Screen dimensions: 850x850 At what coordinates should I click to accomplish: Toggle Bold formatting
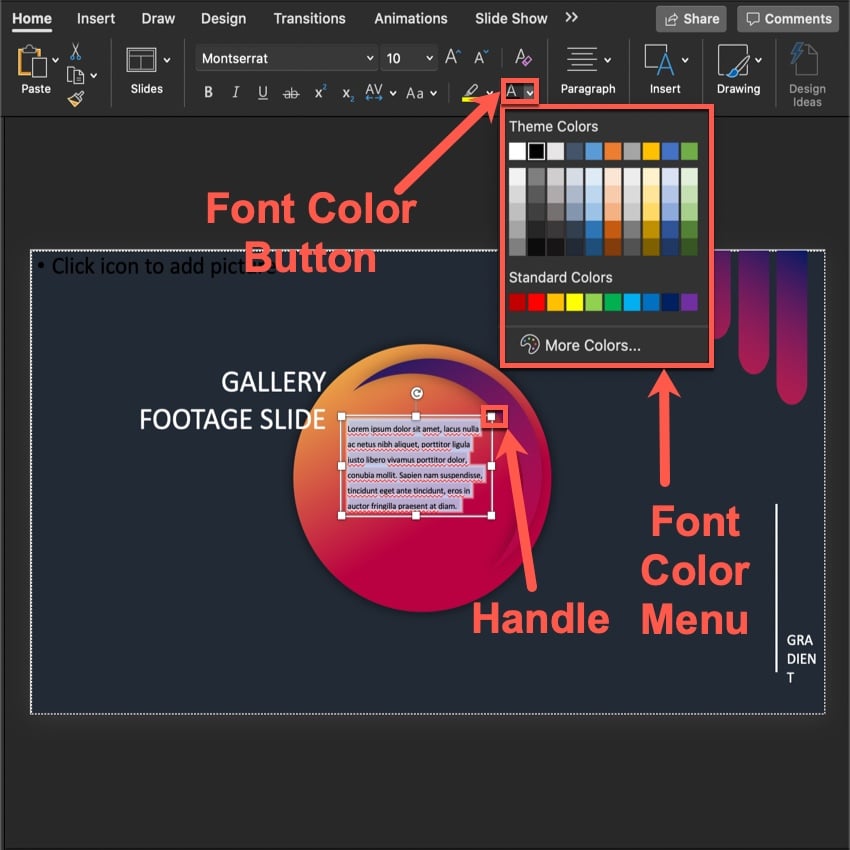[208, 93]
